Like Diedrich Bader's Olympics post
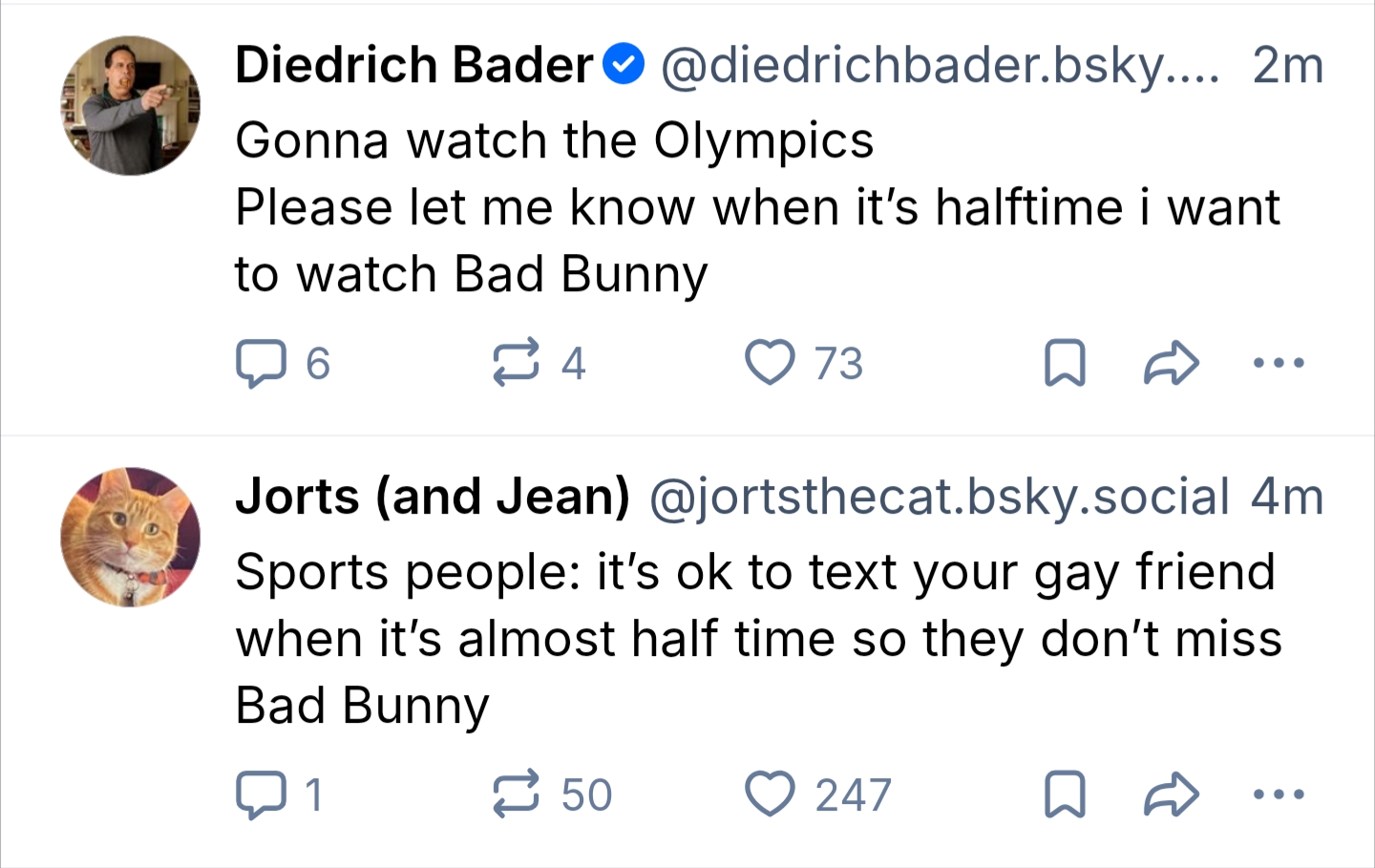Screen dimensions: 1375x868 tap(770, 363)
